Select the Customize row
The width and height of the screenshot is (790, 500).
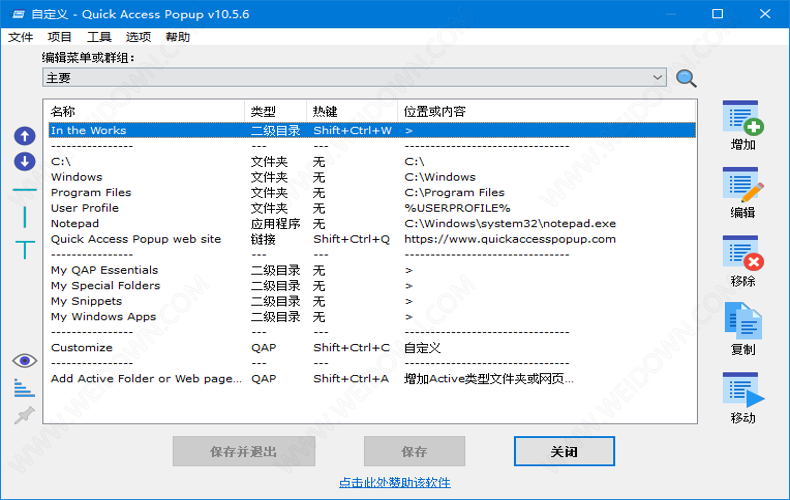click(372, 348)
